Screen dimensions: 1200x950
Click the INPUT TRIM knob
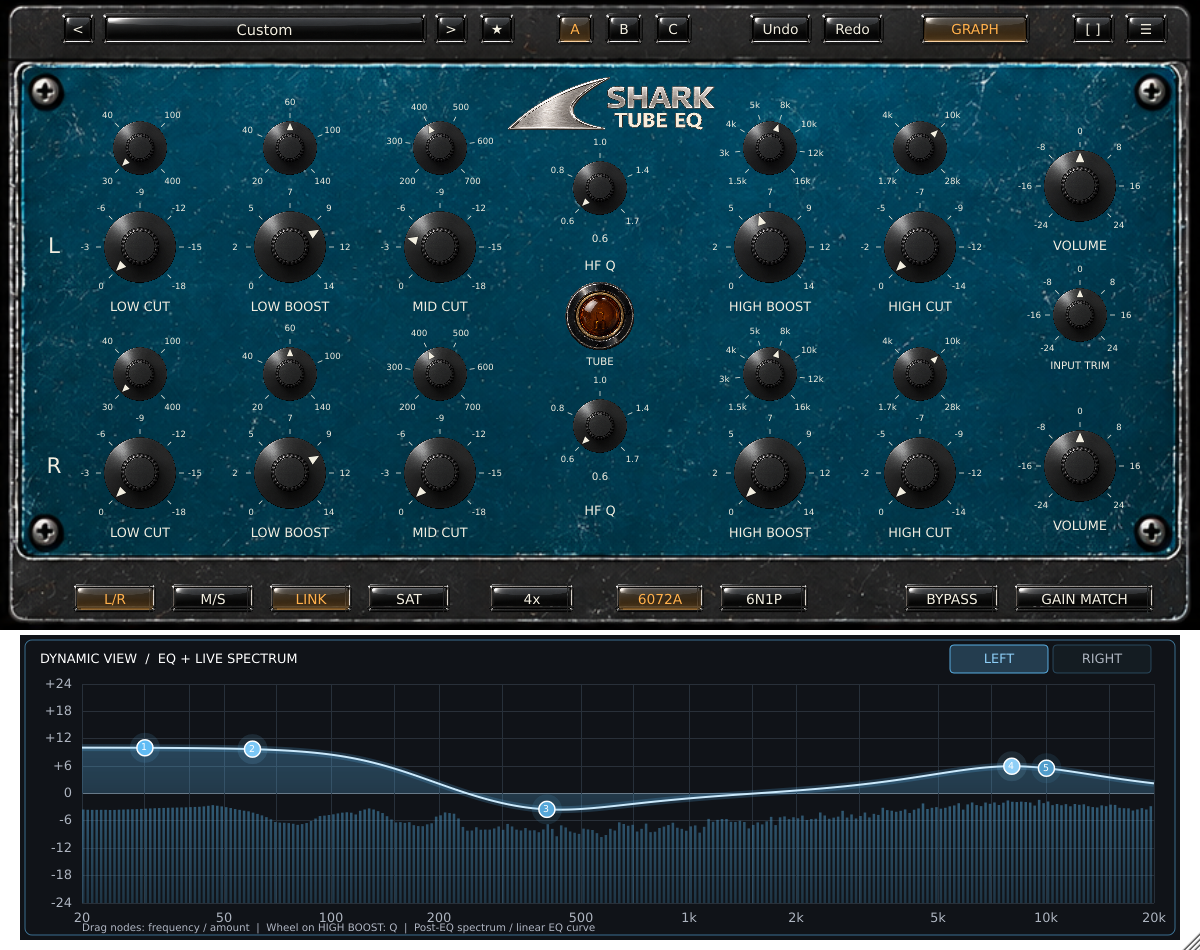1080,315
